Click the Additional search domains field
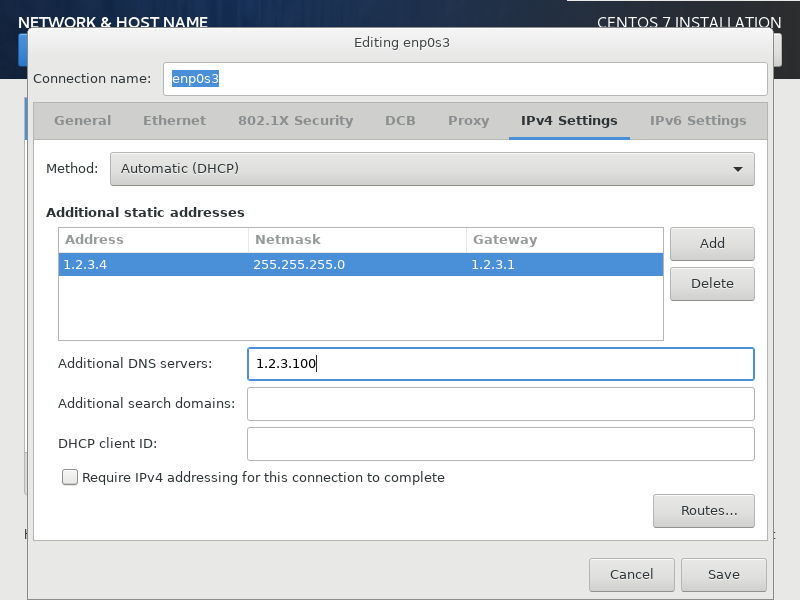 500,404
